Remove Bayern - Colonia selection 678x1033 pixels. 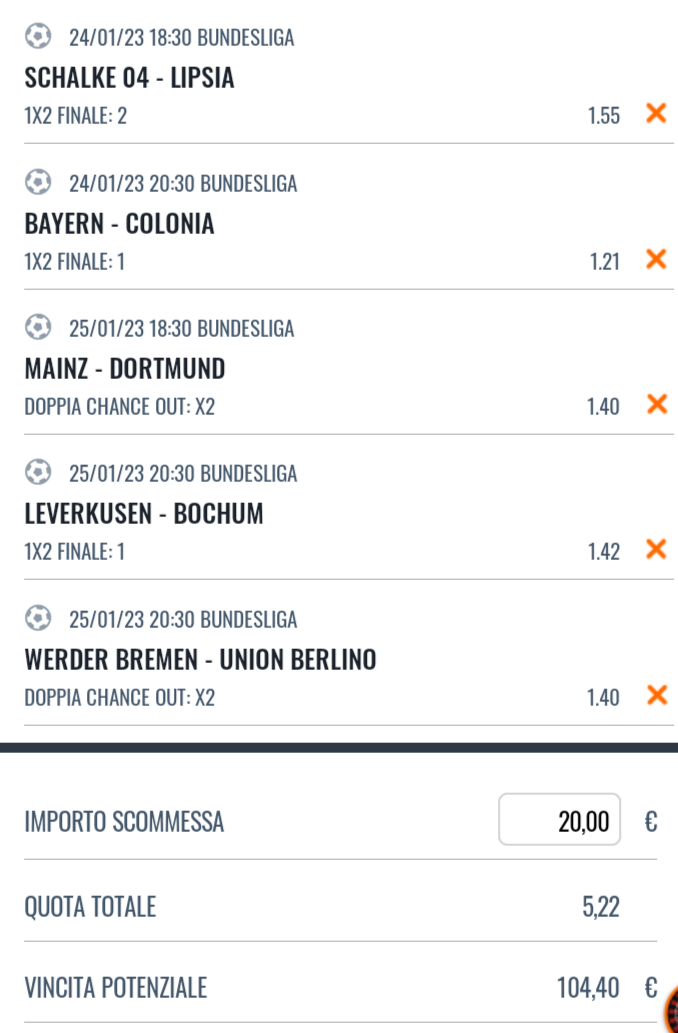click(656, 259)
